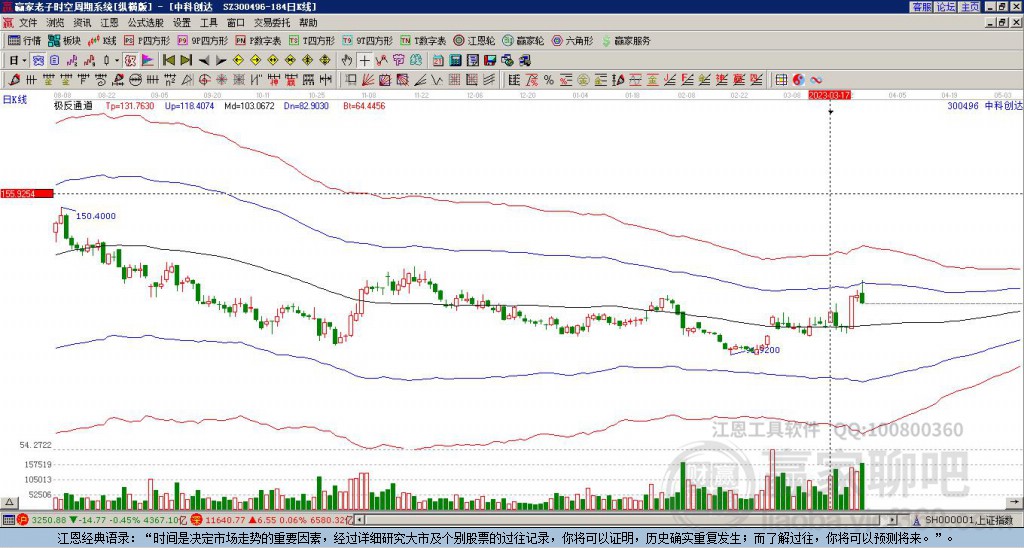Click the circled 金 gold ratio icon
Image resolution: width=1024 pixels, height=548 pixels.
[x=583, y=80]
